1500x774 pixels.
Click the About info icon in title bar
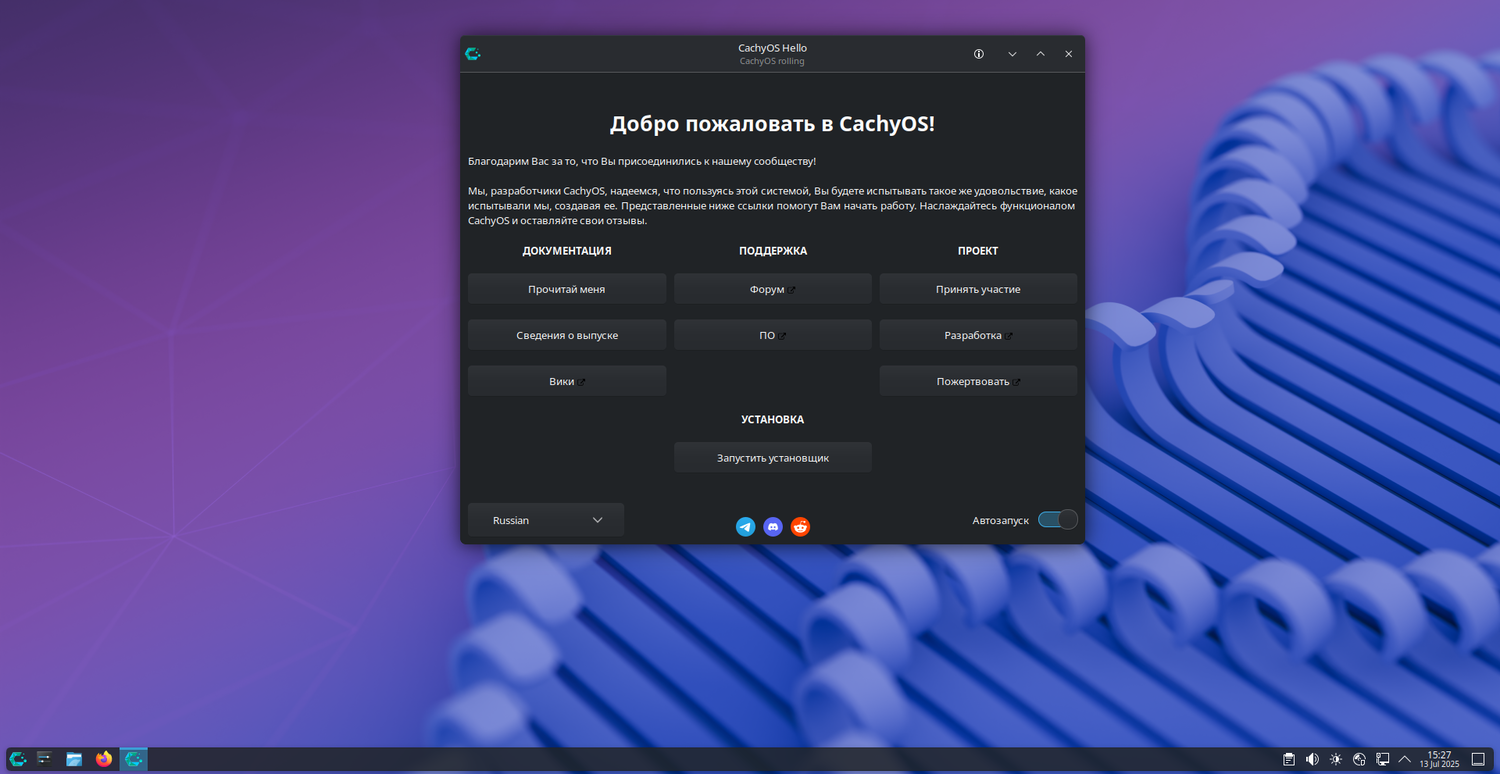pos(979,54)
